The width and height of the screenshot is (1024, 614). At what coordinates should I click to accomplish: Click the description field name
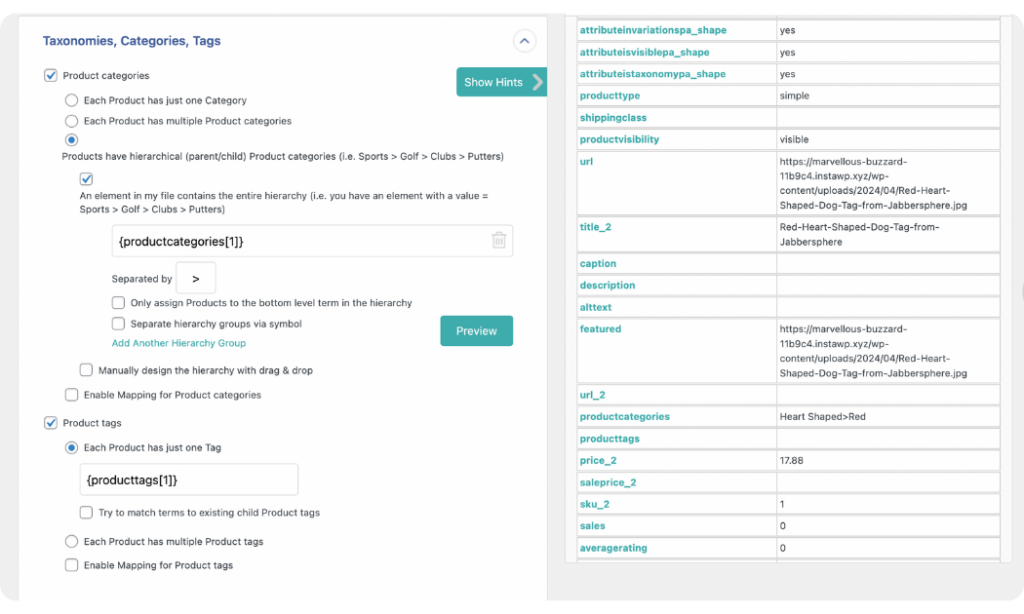tap(607, 285)
